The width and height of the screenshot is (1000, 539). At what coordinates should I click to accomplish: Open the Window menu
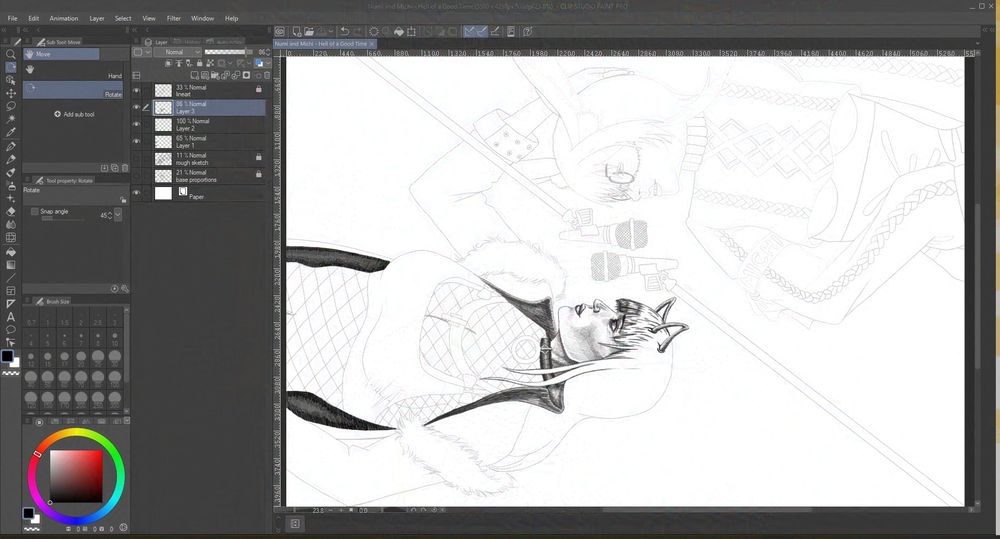click(202, 18)
